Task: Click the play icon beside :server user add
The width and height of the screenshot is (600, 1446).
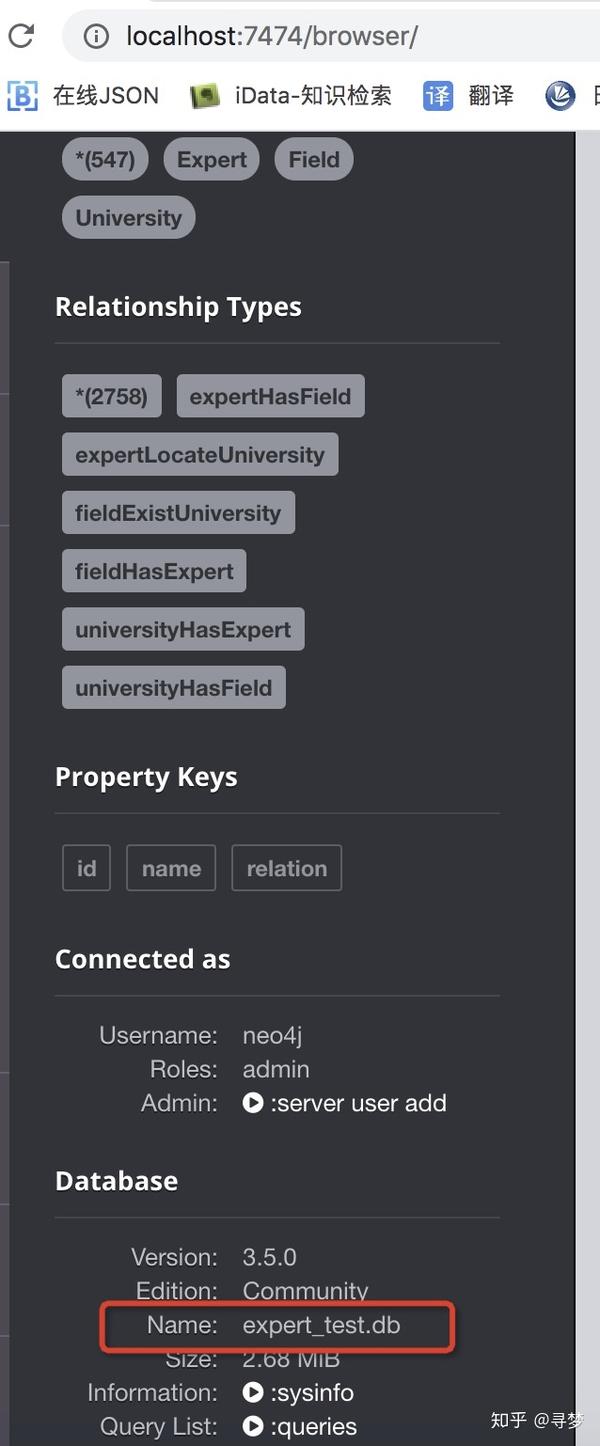Action: tap(253, 1103)
